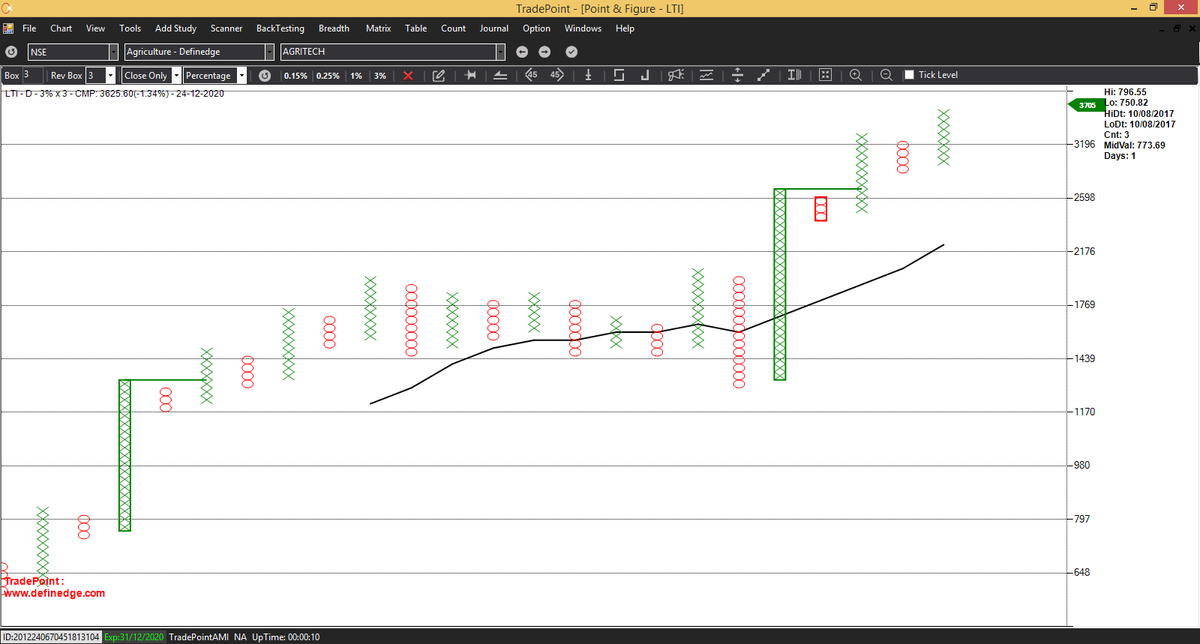
Task: Set box size to 0.25%
Action: 328,75
